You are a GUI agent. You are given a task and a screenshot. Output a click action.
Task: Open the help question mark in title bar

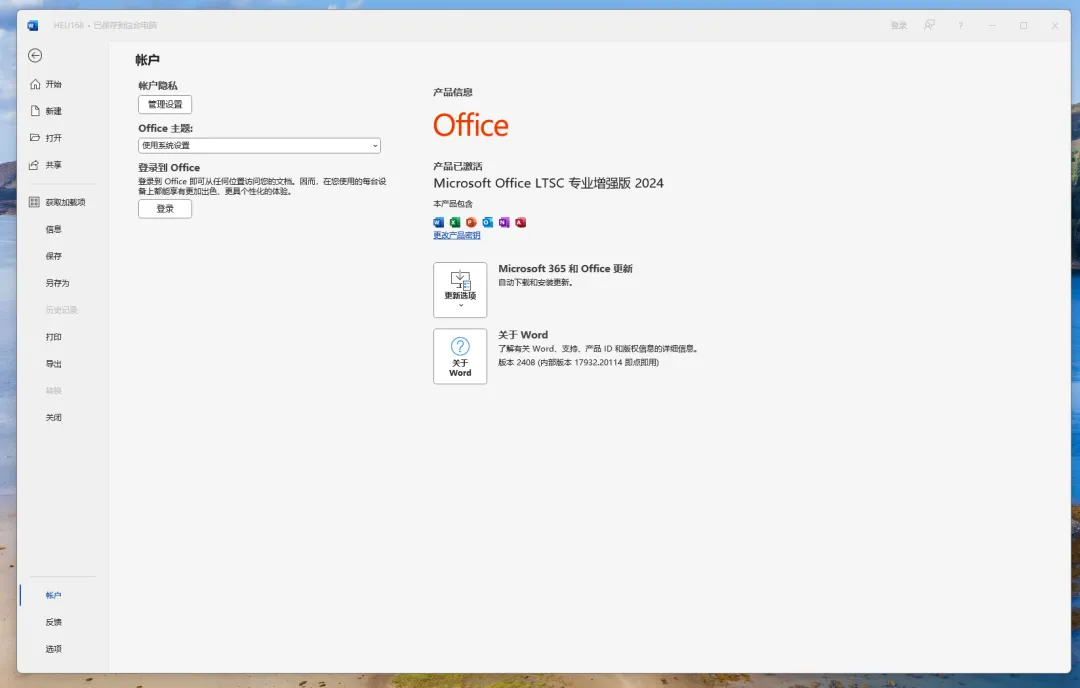[960, 25]
